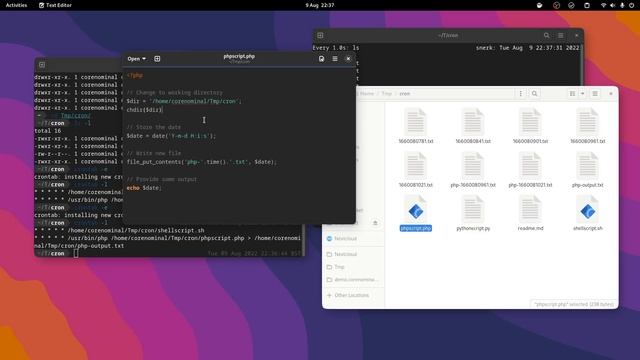Viewport: 640px width, 360px height.
Task: Click the microphone icon in top bar
Action: pos(622,5)
